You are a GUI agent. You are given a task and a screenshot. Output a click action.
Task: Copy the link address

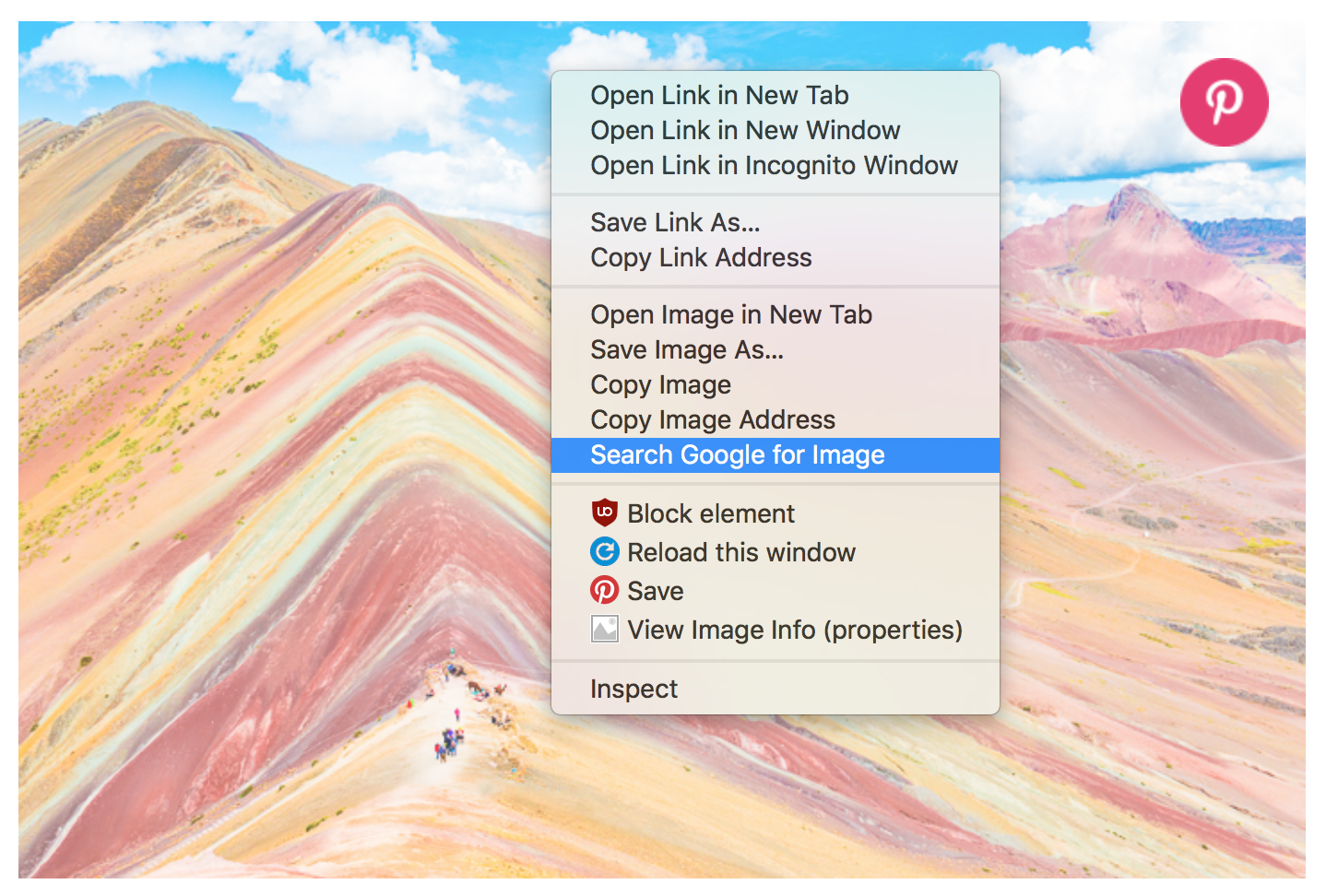pyautogui.click(x=701, y=258)
